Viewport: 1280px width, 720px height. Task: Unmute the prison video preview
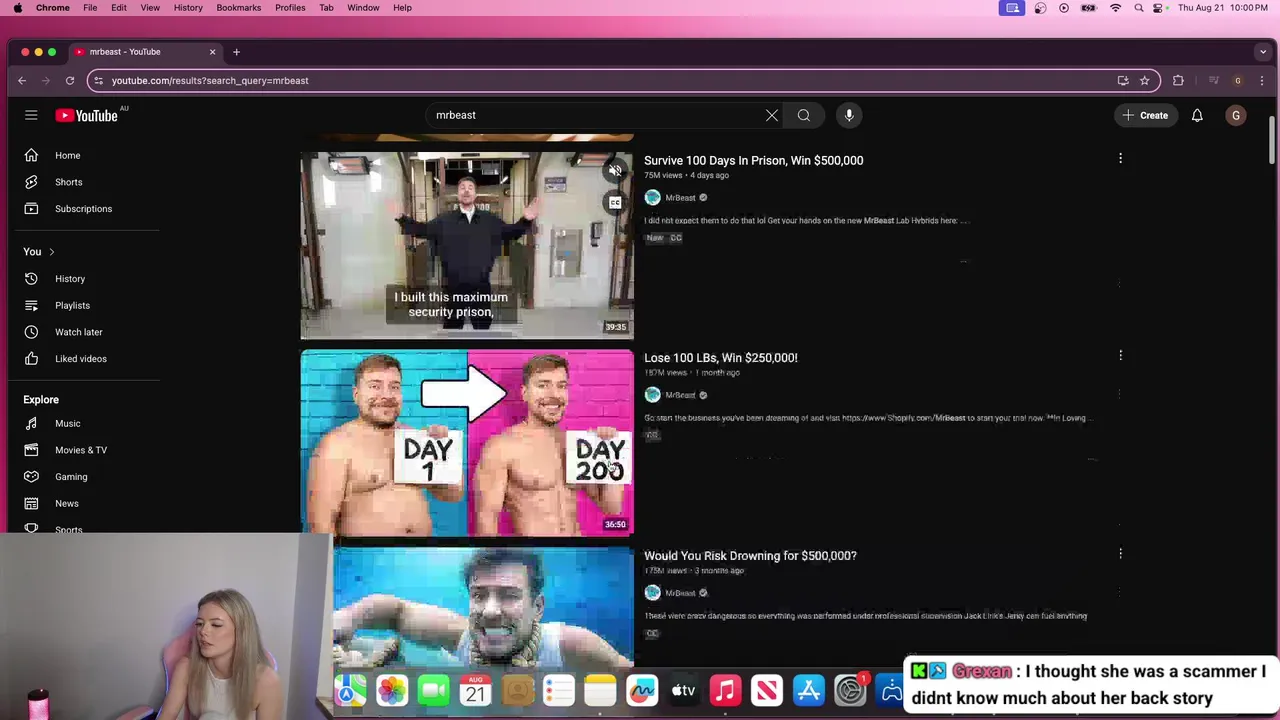615,171
